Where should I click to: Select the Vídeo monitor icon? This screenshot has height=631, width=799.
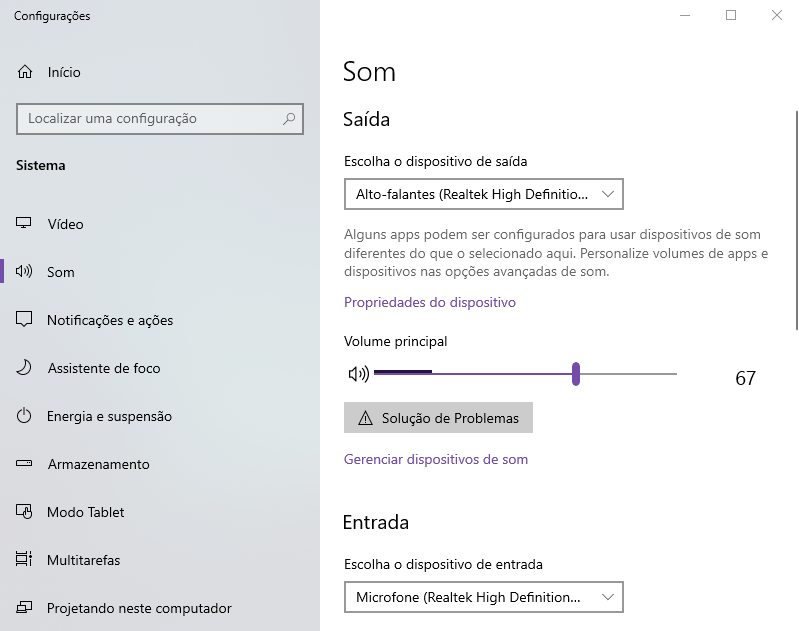coord(23,223)
